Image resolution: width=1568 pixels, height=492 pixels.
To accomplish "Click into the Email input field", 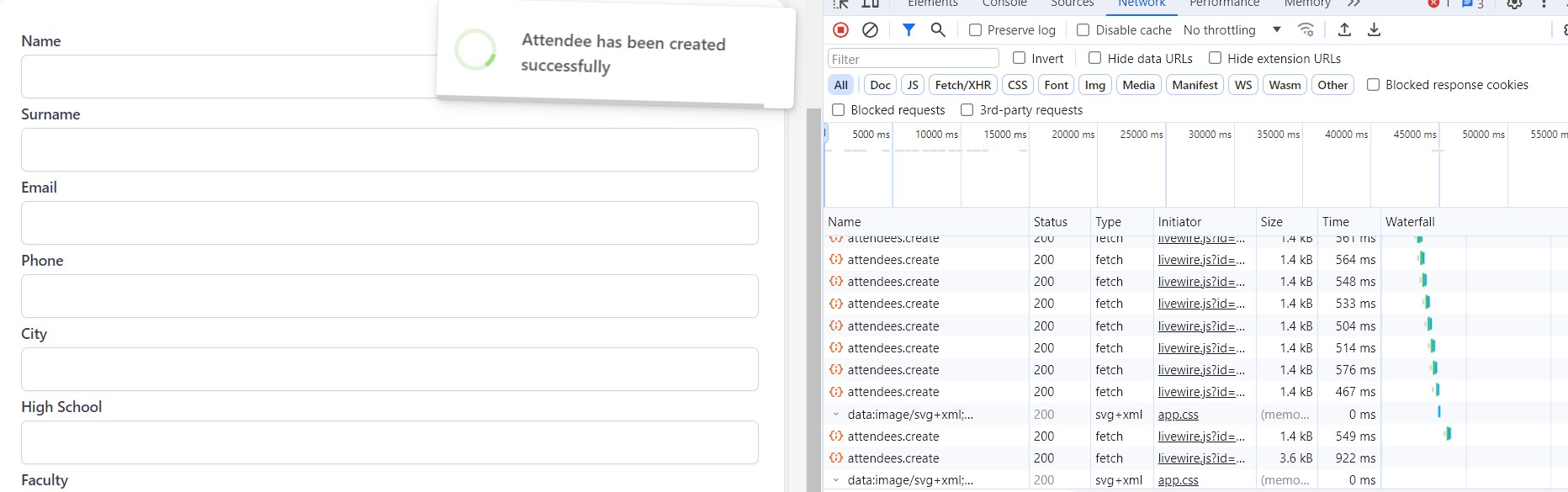I will (389, 223).
